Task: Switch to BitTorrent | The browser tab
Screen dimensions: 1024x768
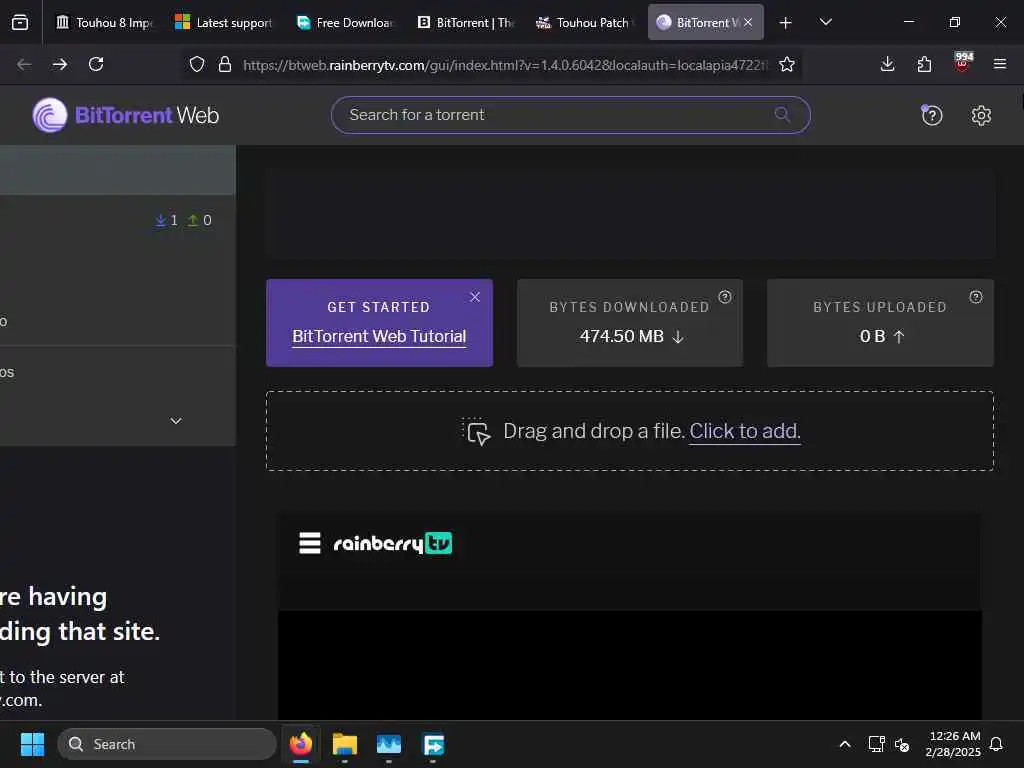Action: (x=466, y=22)
